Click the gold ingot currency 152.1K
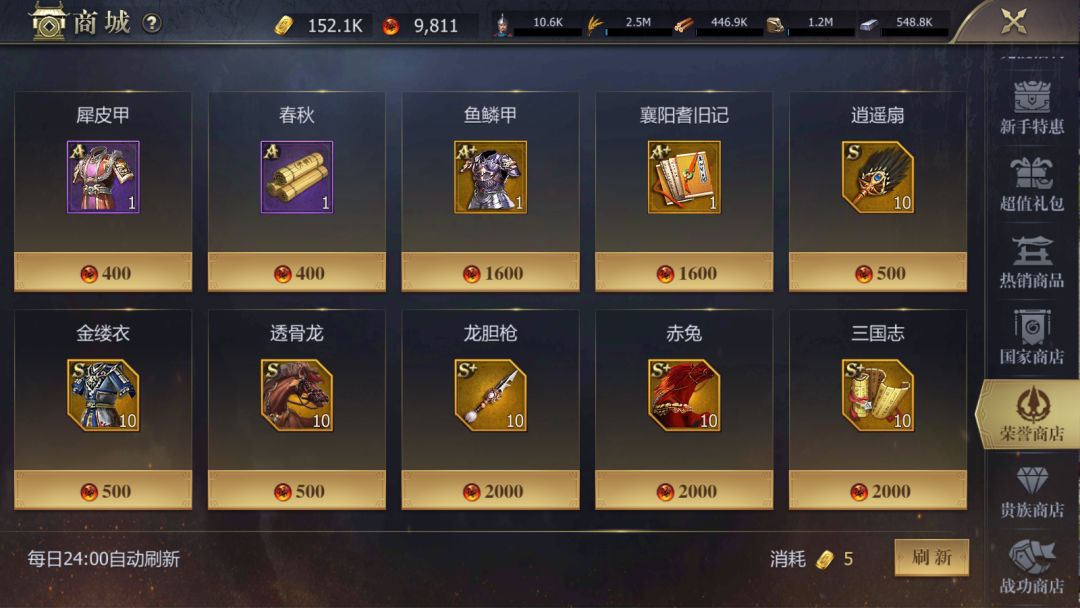The height and width of the screenshot is (608, 1080). pyautogui.click(x=319, y=25)
